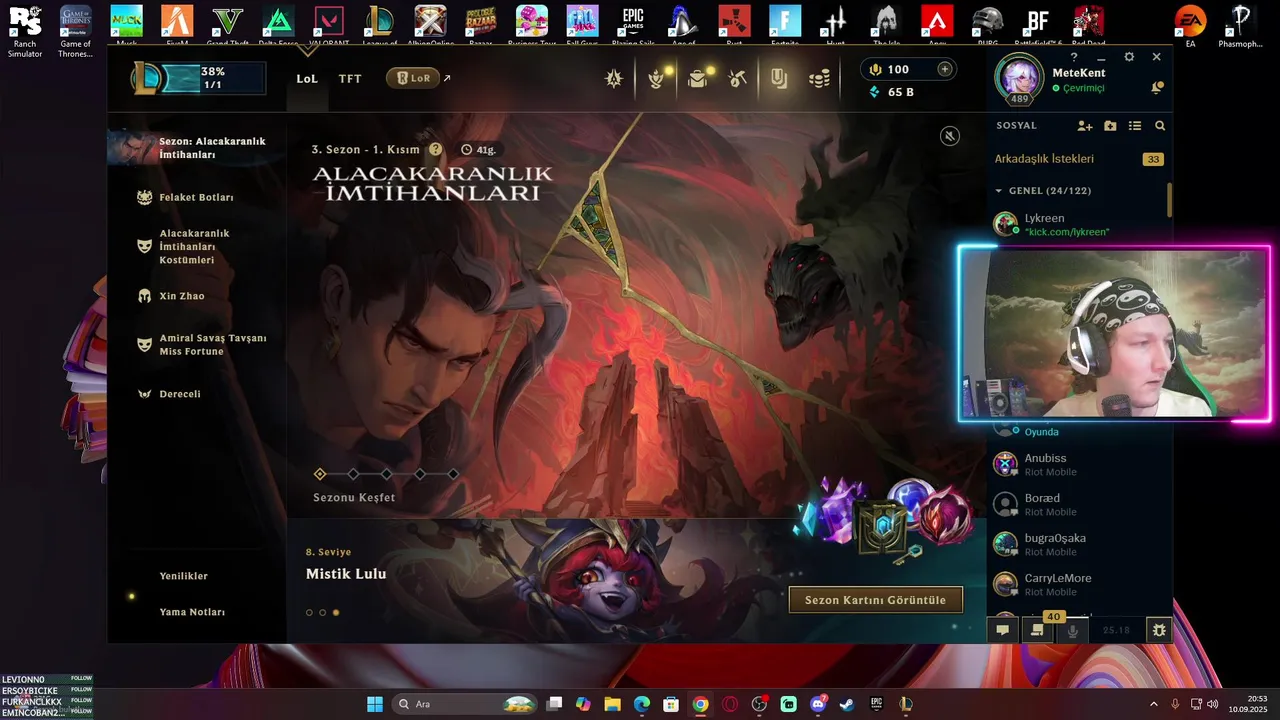Open the LoR launcher button

pos(413,78)
